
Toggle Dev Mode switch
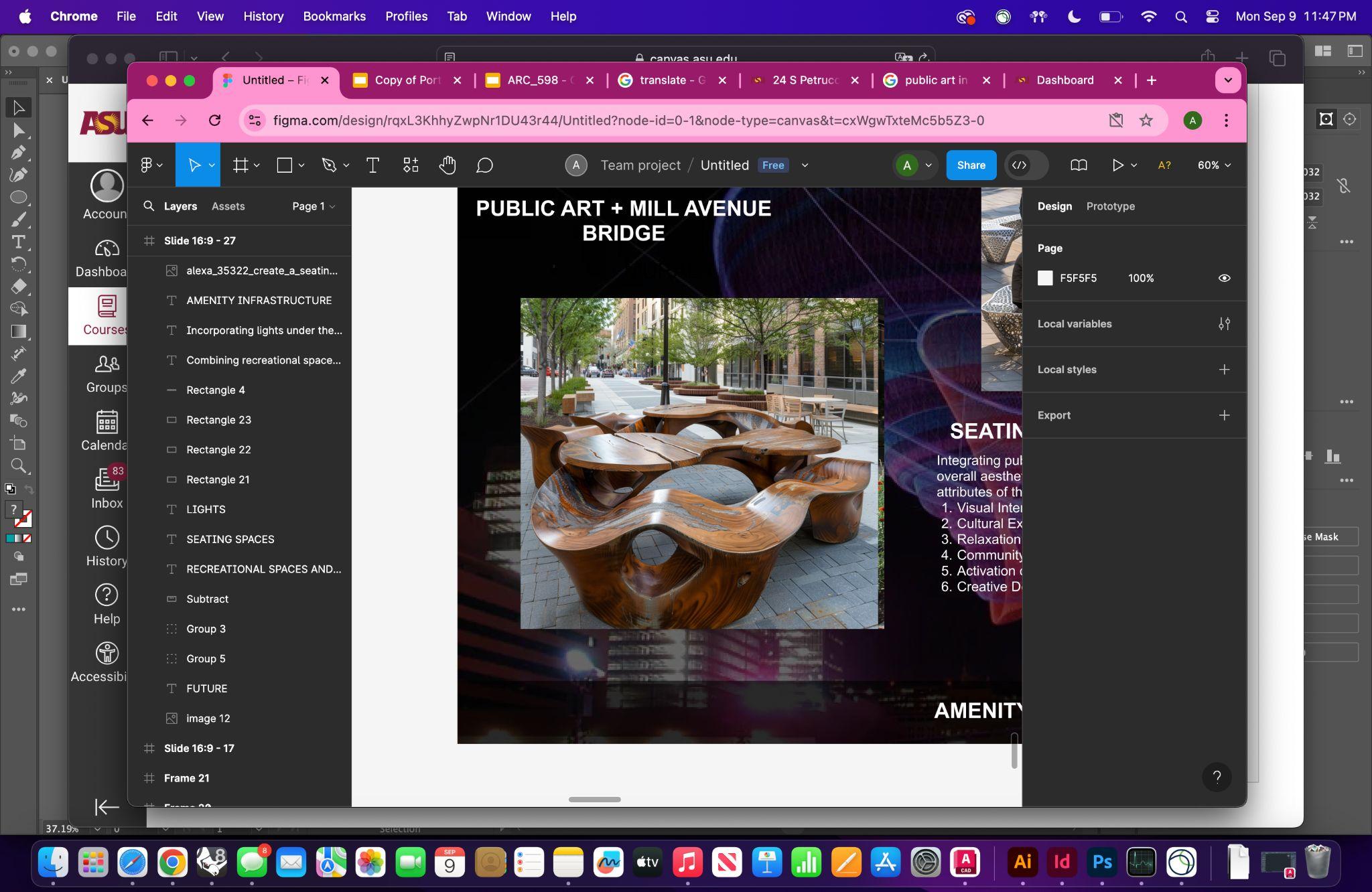click(x=1026, y=165)
